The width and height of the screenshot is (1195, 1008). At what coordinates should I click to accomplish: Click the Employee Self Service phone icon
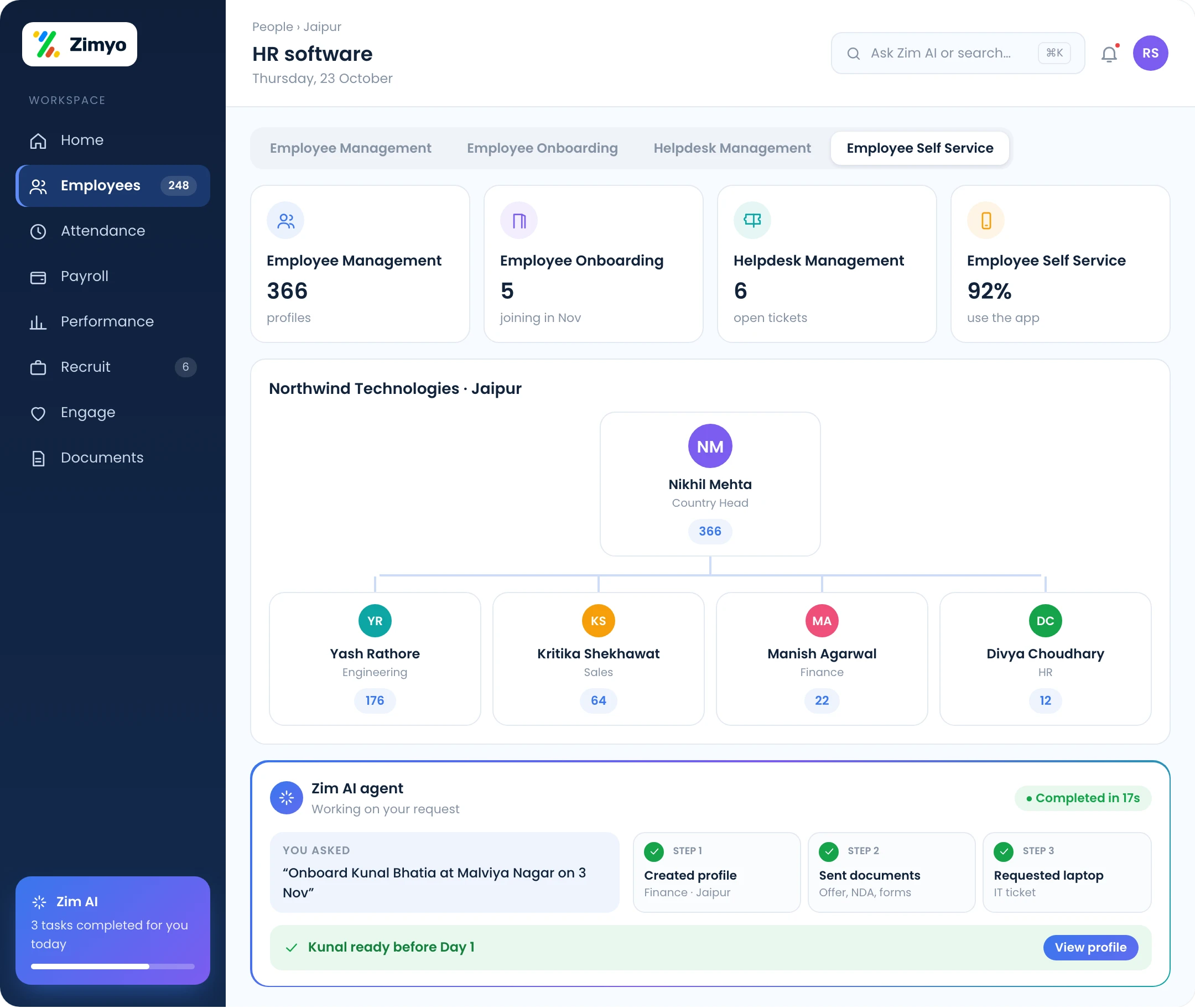point(986,221)
